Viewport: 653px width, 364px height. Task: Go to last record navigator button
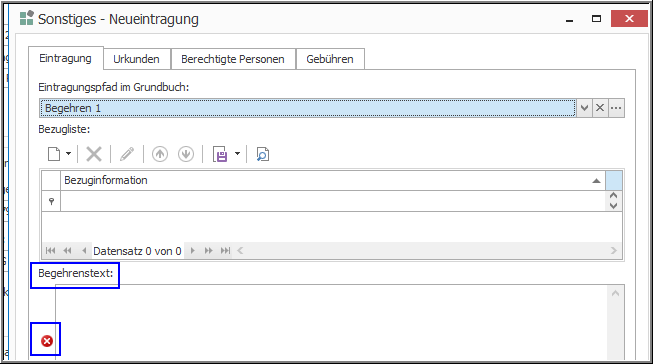coord(225,250)
